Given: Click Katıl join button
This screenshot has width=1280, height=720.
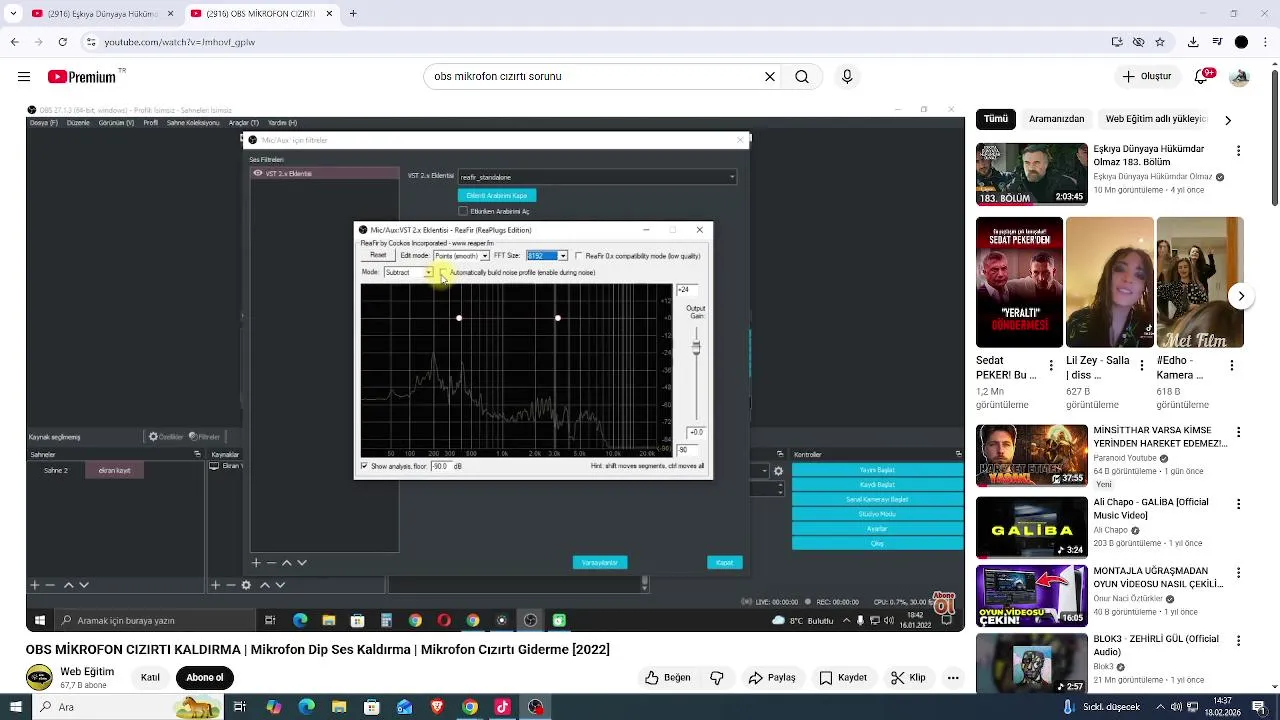Looking at the screenshot, I should tap(150, 678).
